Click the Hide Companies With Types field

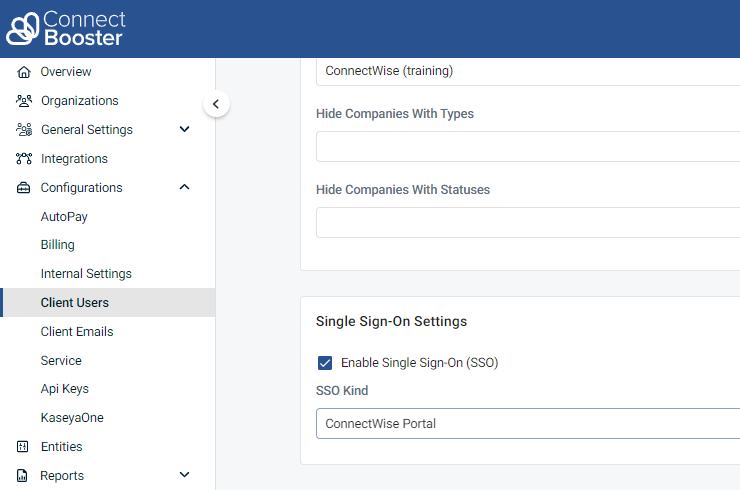527,147
